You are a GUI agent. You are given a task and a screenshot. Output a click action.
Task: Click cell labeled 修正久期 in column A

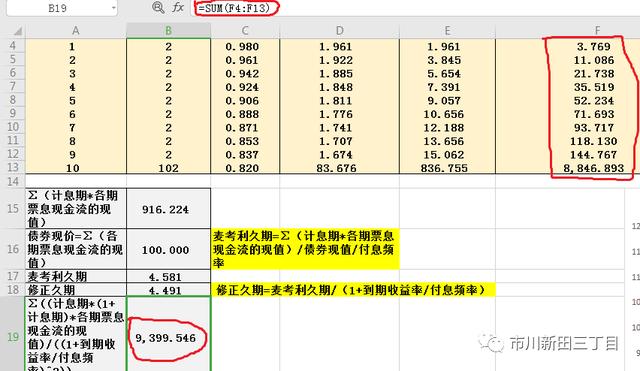tap(76, 290)
